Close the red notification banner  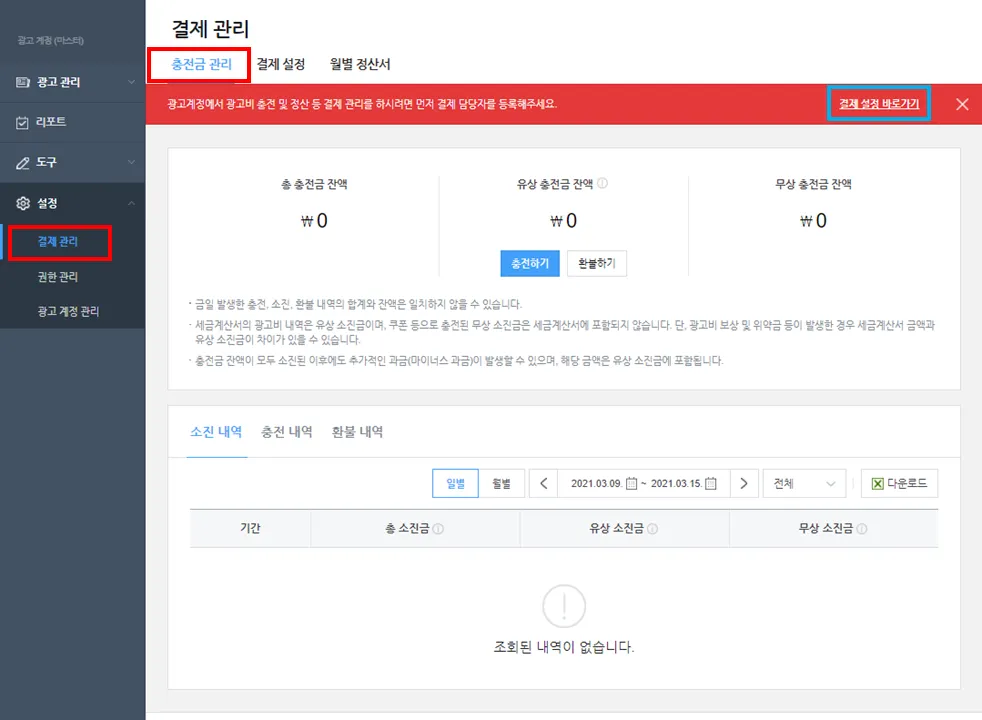pos(962,104)
